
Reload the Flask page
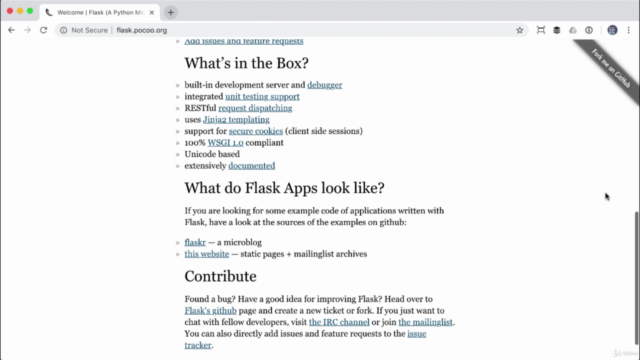click(x=44, y=30)
